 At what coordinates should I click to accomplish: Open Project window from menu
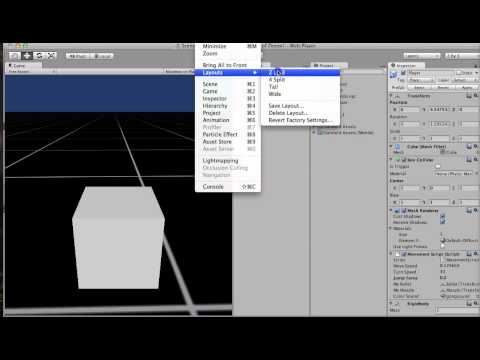coord(228,113)
